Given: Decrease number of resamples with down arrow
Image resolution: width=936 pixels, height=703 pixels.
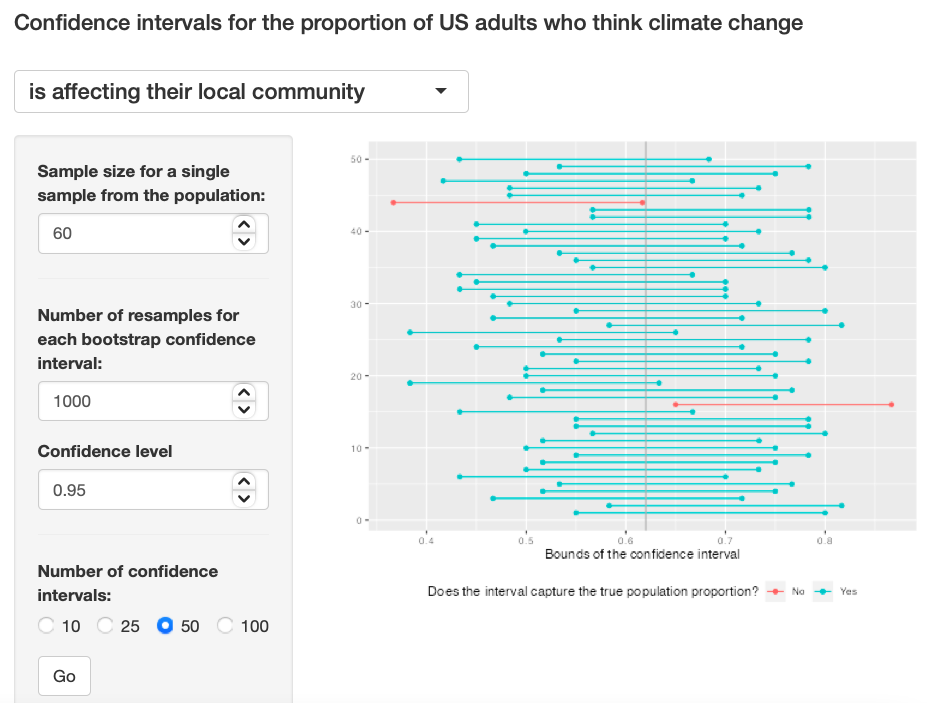Looking at the screenshot, I should [x=244, y=409].
